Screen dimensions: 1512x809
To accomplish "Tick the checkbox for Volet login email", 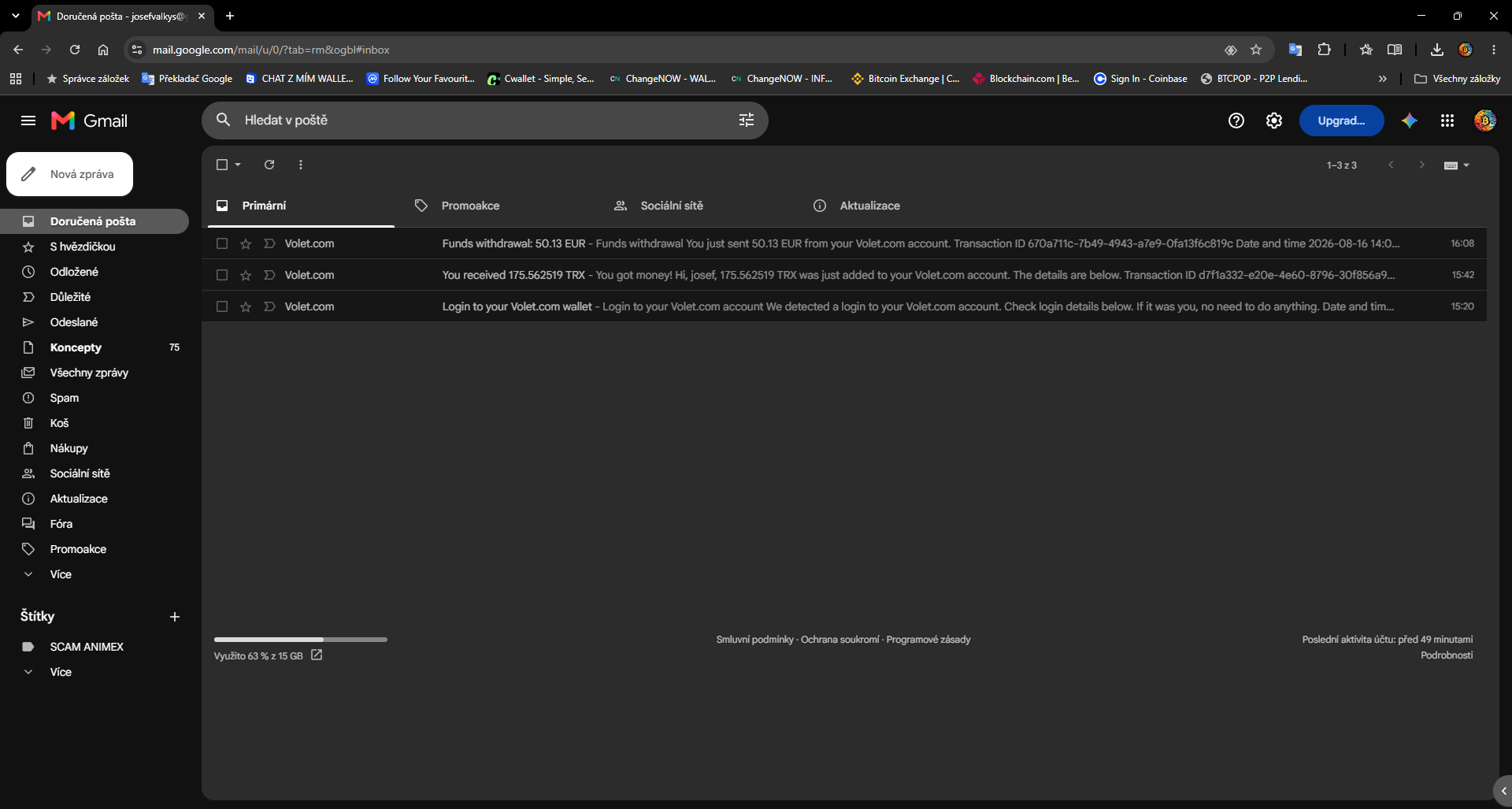I will point(222,306).
